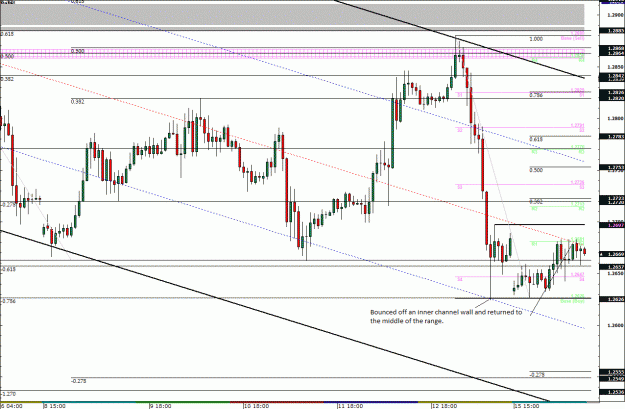The width and height of the screenshot is (625, 409).
Task: Select the purple 1.2697 price tag
Action: 612,225
